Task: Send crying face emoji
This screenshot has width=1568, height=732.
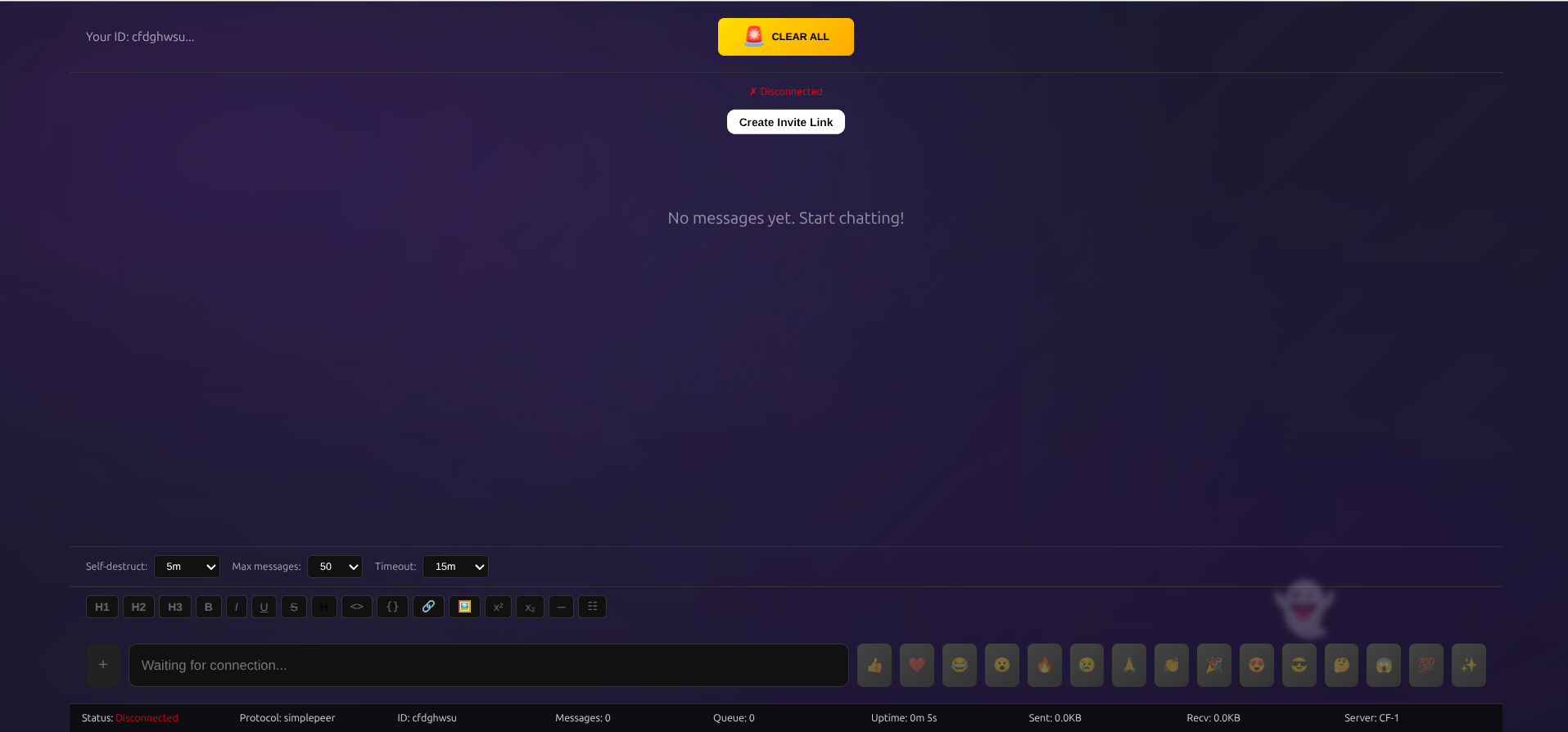Action: [1087, 665]
